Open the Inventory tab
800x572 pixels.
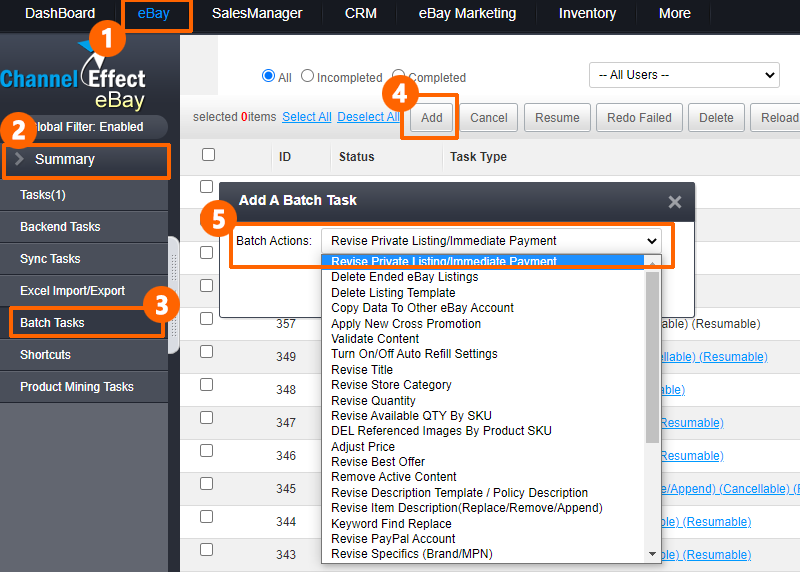(x=587, y=13)
